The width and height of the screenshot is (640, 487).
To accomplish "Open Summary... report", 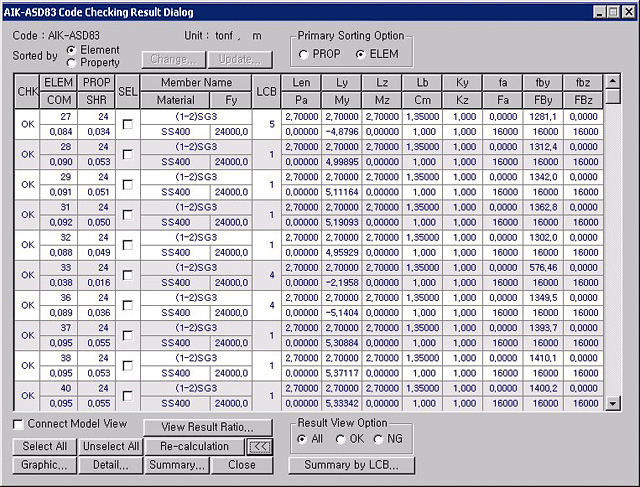I will click(177, 465).
